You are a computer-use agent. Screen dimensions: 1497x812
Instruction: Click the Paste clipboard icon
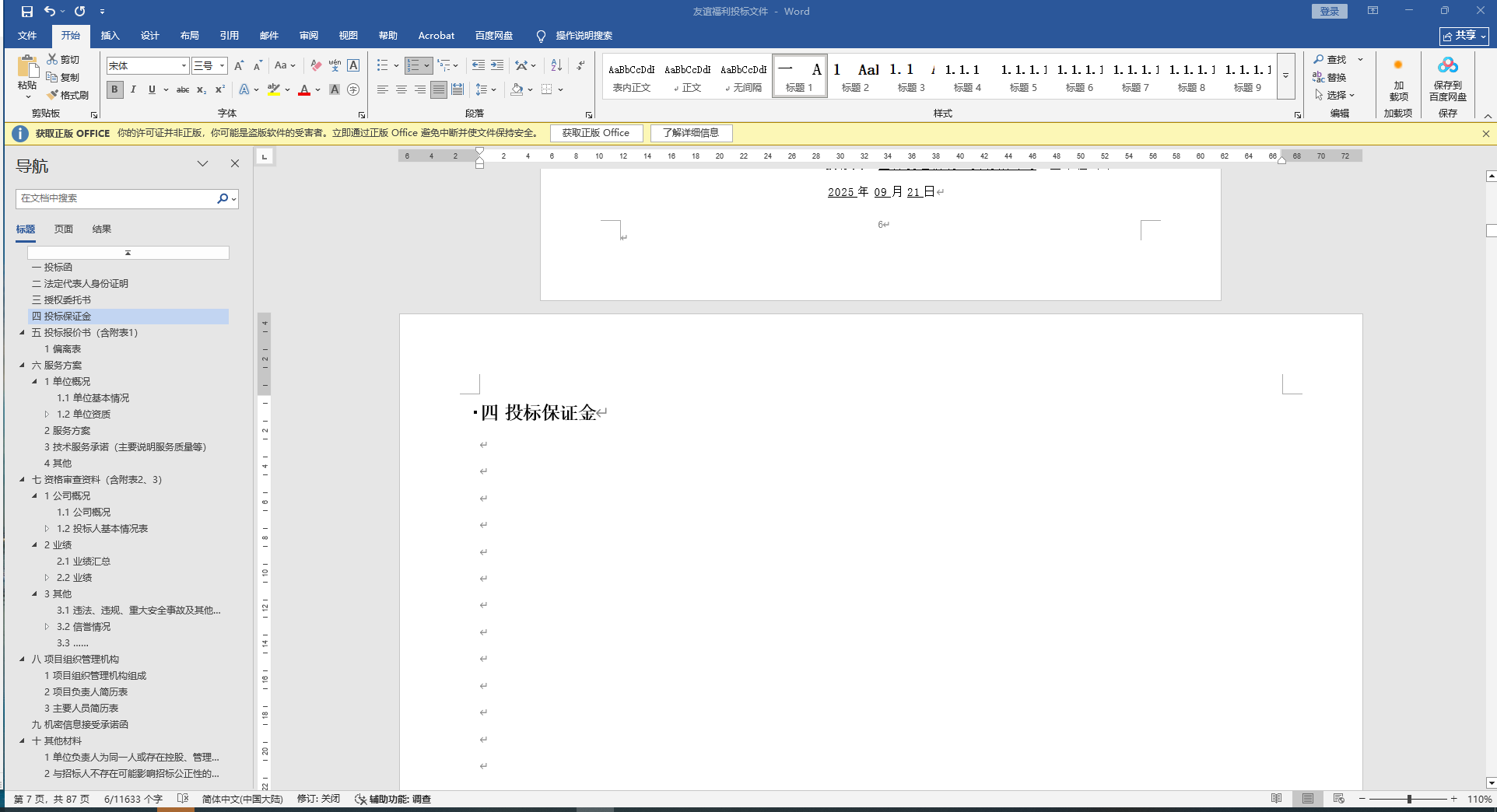point(27,67)
